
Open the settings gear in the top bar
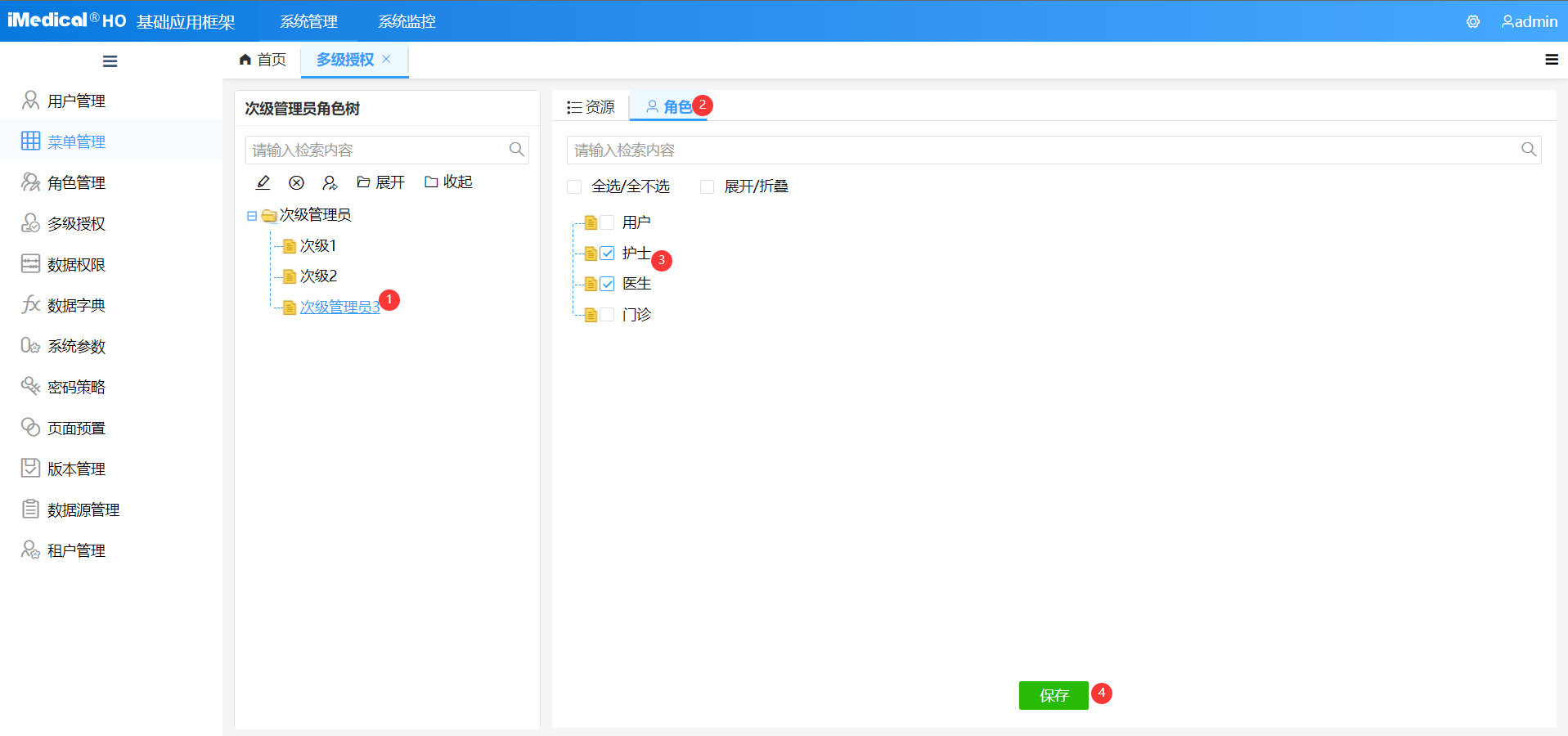pos(1472,21)
